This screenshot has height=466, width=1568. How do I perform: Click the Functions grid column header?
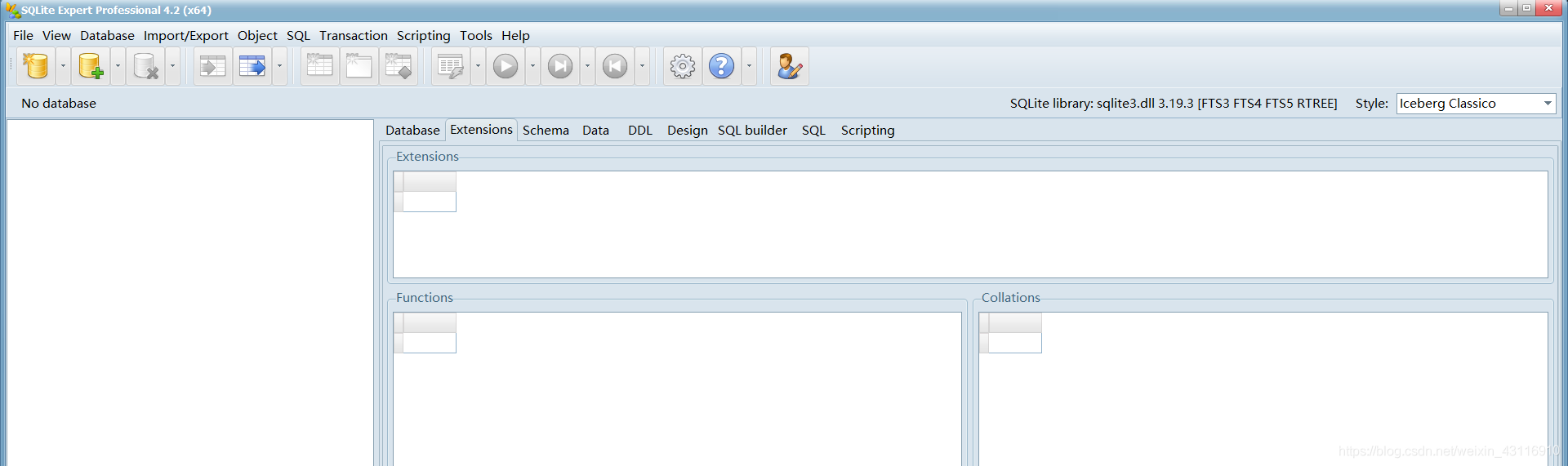pos(430,322)
